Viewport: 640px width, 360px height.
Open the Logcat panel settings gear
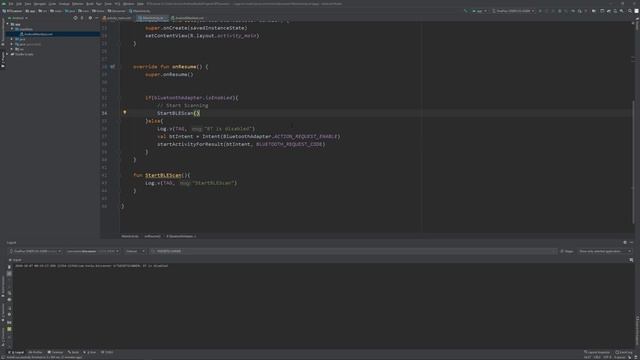point(624,242)
